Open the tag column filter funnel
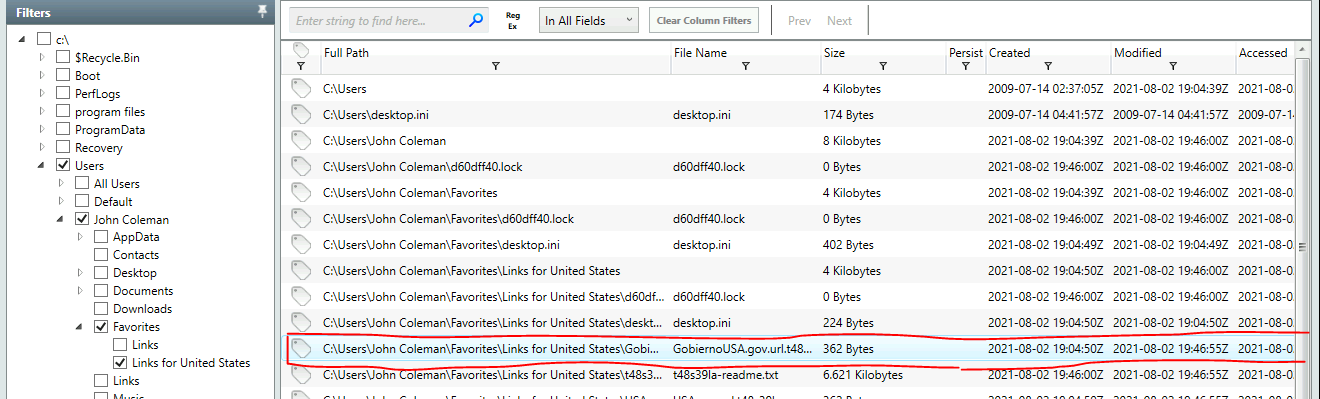Image resolution: width=1320 pixels, height=399 pixels. click(x=301, y=67)
